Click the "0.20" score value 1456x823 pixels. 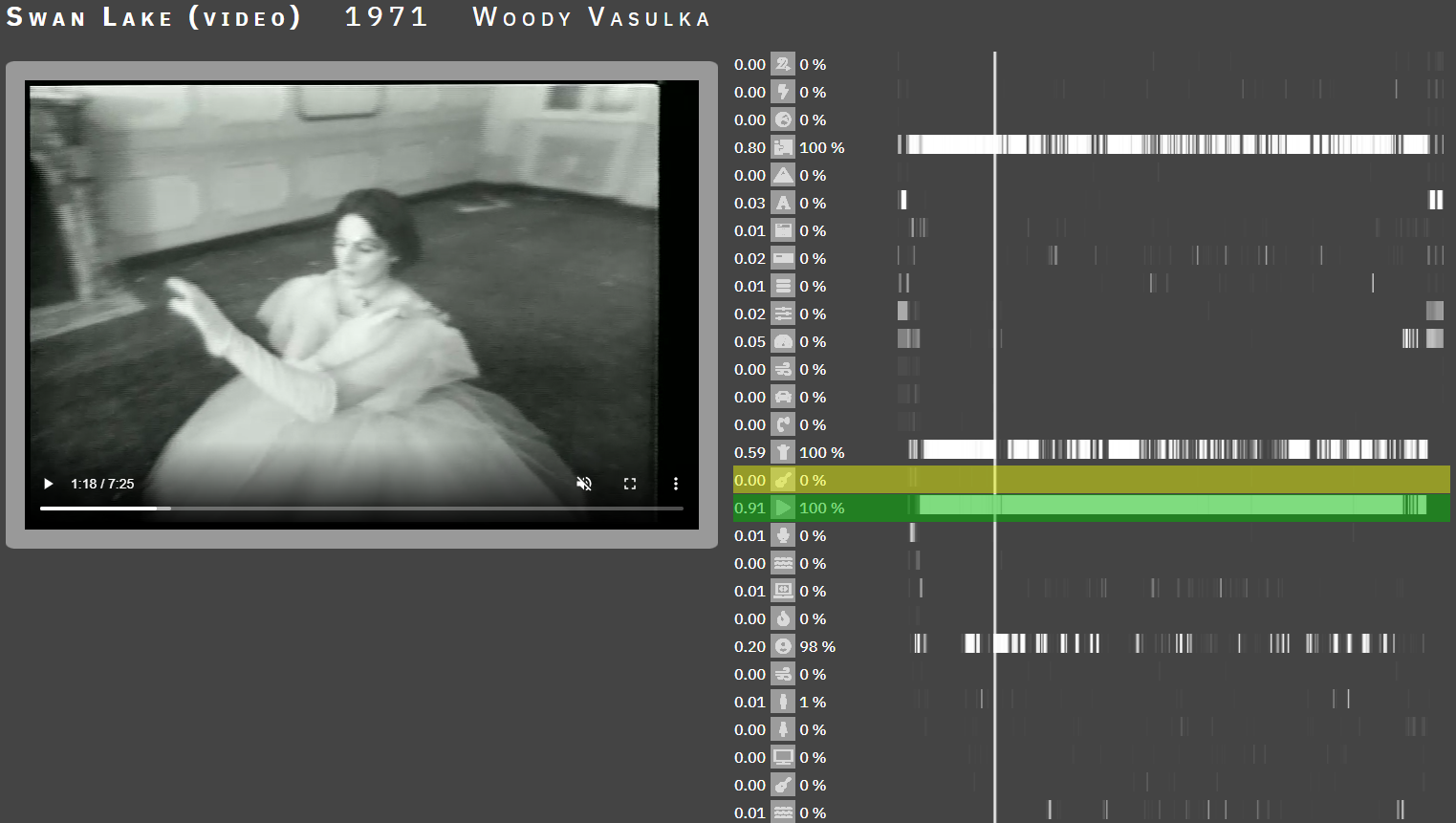coord(750,646)
